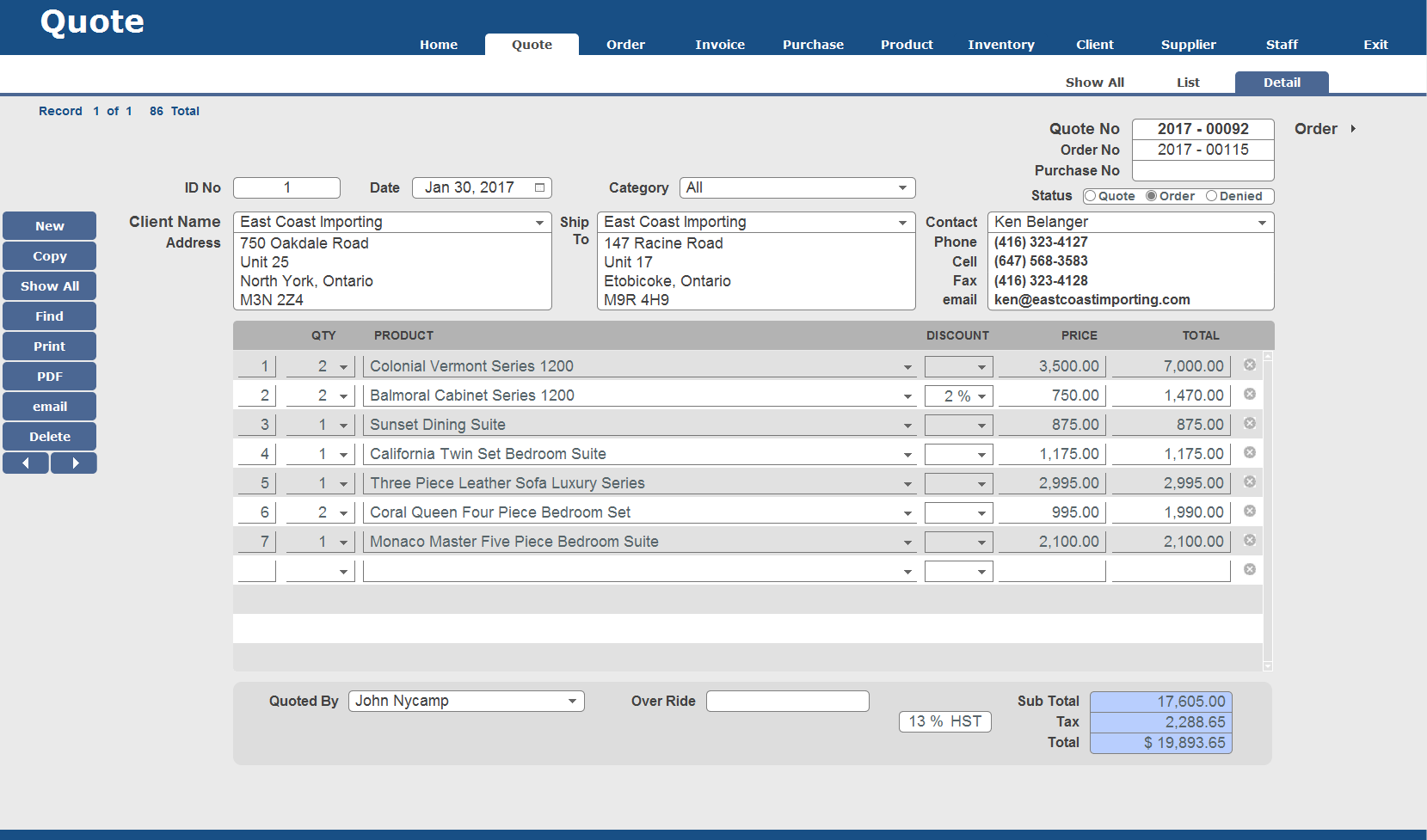The height and width of the screenshot is (840, 1427).
Task: Click into the Over Ride field
Action: click(787, 702)
